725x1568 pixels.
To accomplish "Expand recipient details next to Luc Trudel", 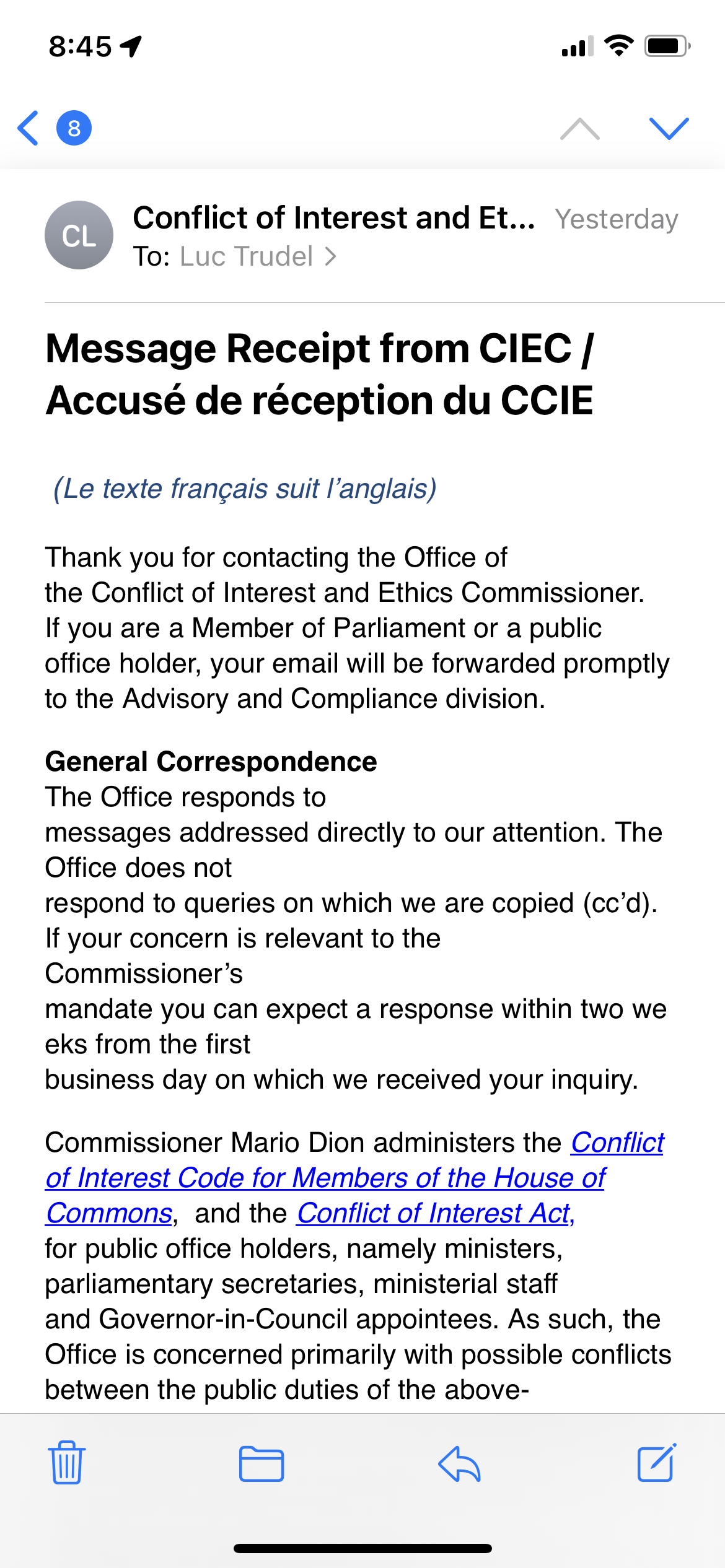I will coord(331,256).
